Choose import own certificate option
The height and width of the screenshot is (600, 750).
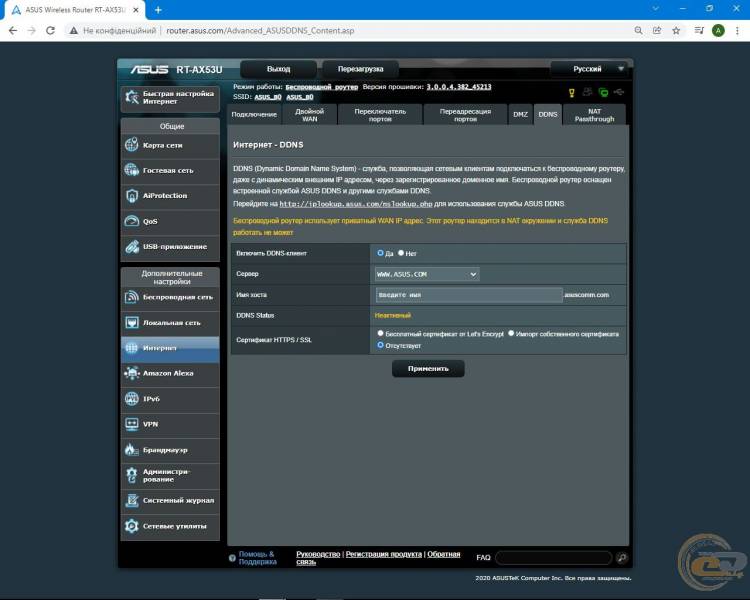[511, 333]
